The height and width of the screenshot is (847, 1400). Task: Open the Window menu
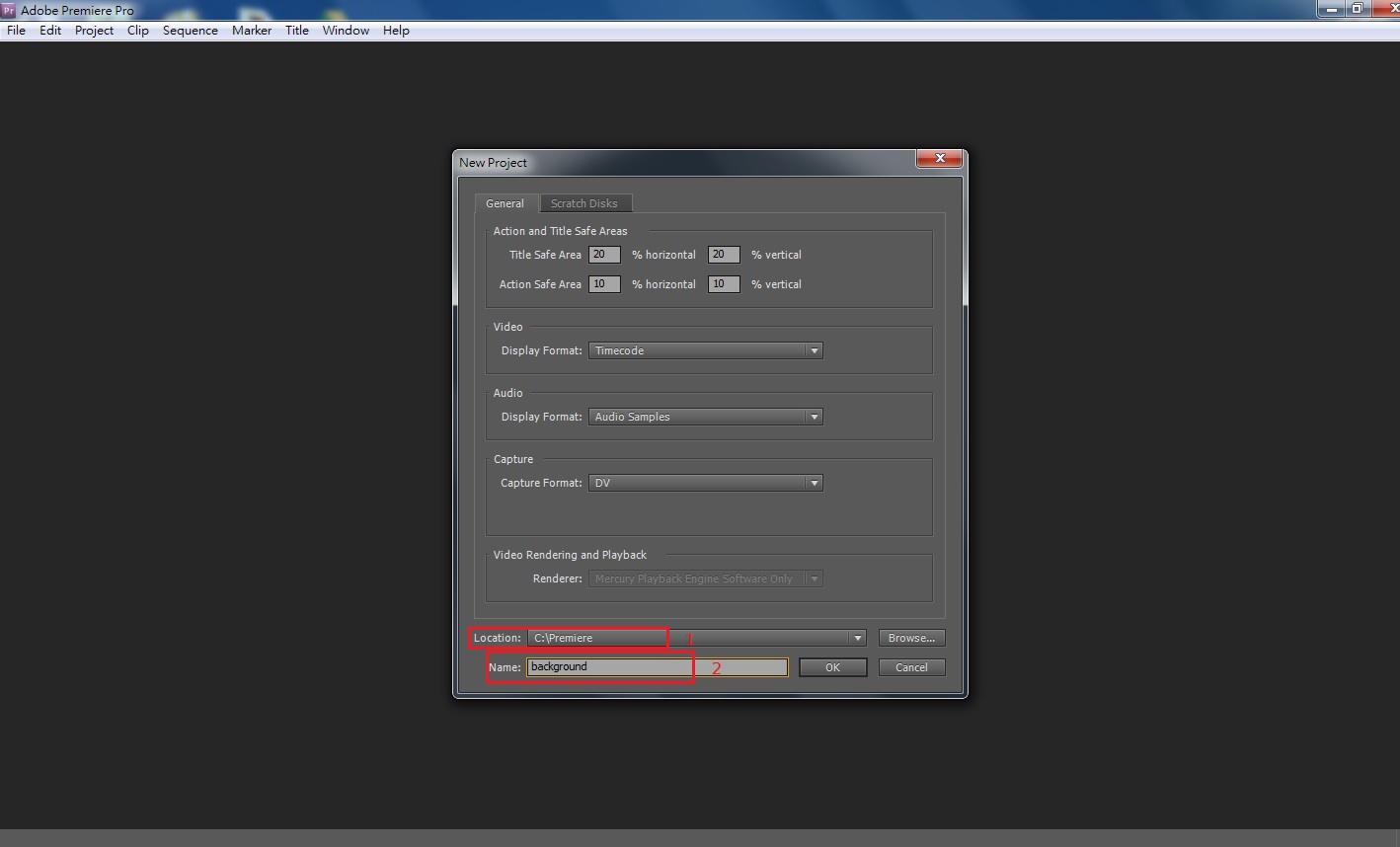(346, 31)
